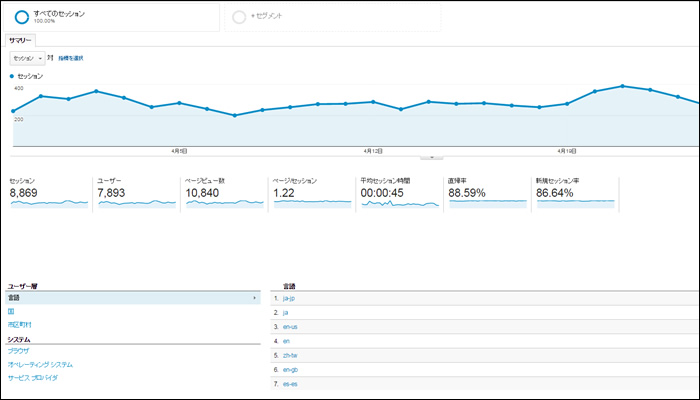Click the 指標を選択 link
700x400 pixels.
[x=71, y=58]
